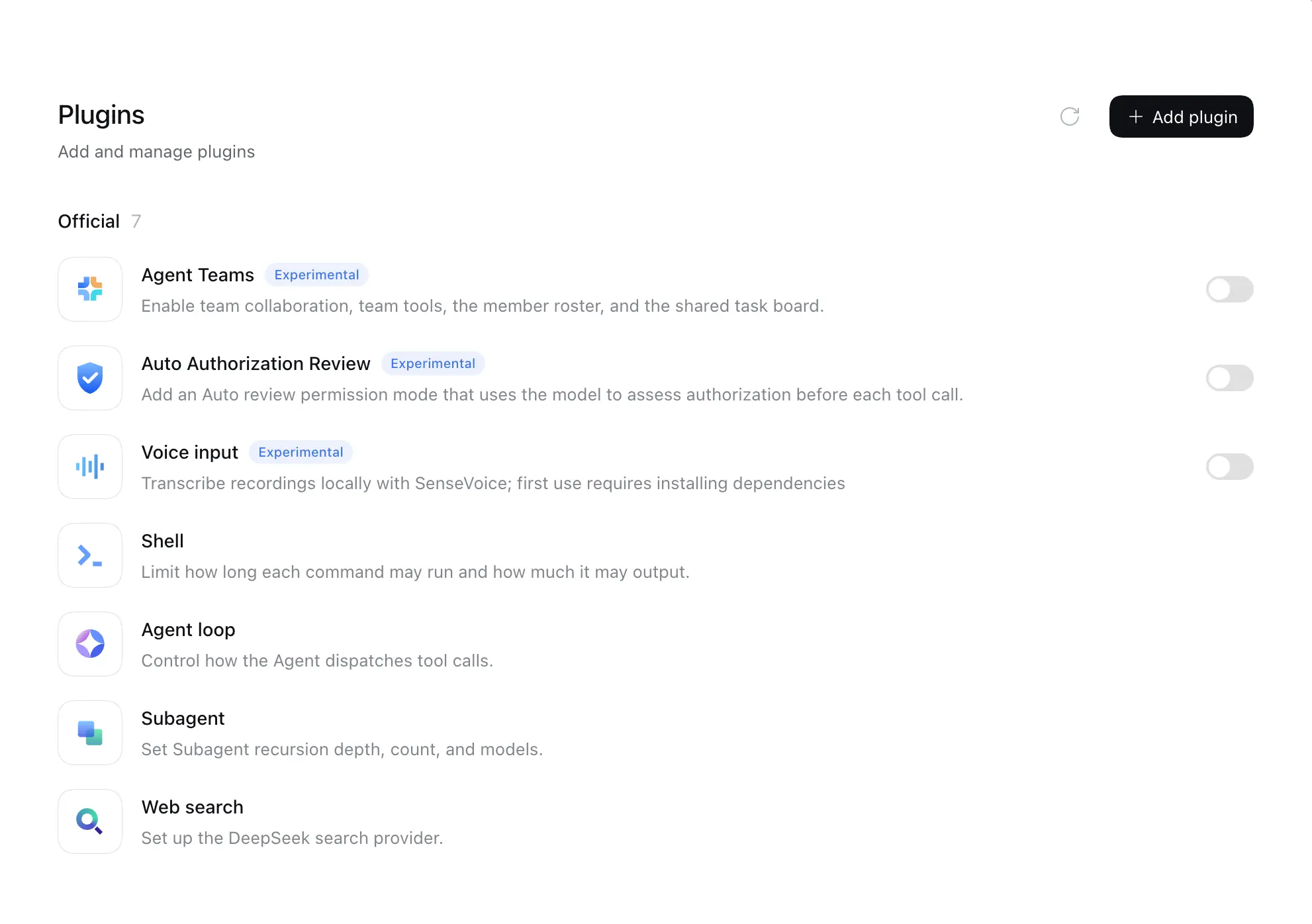Click the Agent loop star icon
1312x924 pixels.
(90, 644)
